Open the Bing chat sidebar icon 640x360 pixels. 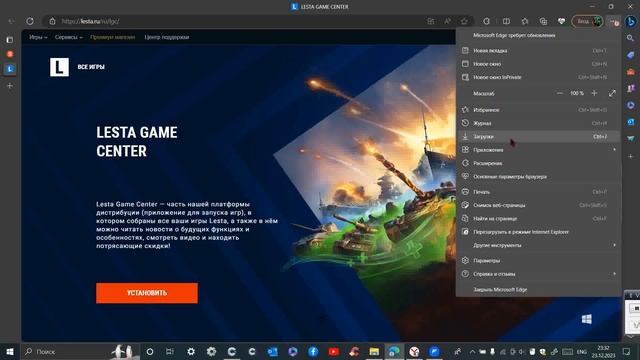(631, 21)
